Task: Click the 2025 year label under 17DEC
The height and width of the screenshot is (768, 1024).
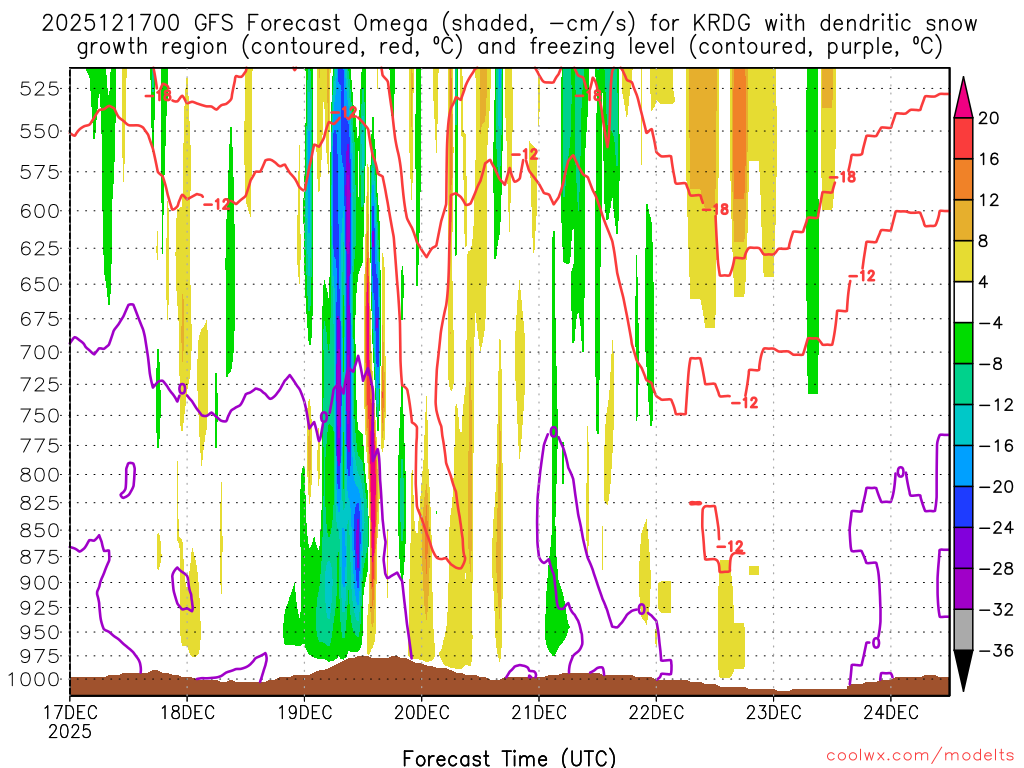Action: pyautogui.click(x=71, y=731)
